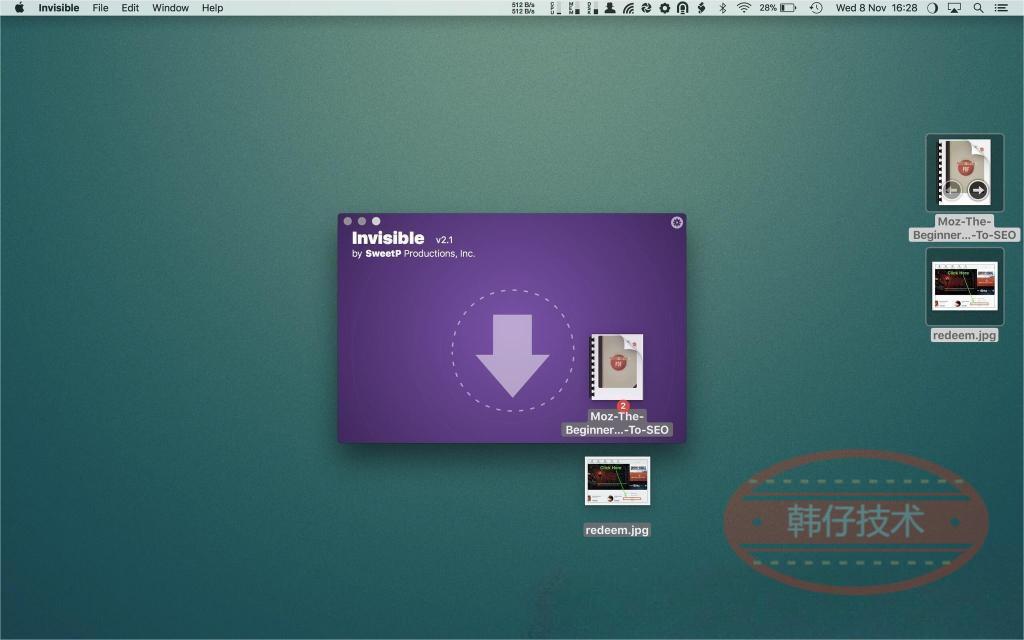Click the network speed 512 B/s indicator
The image size is (1024, 640).
tap(523, 8)
